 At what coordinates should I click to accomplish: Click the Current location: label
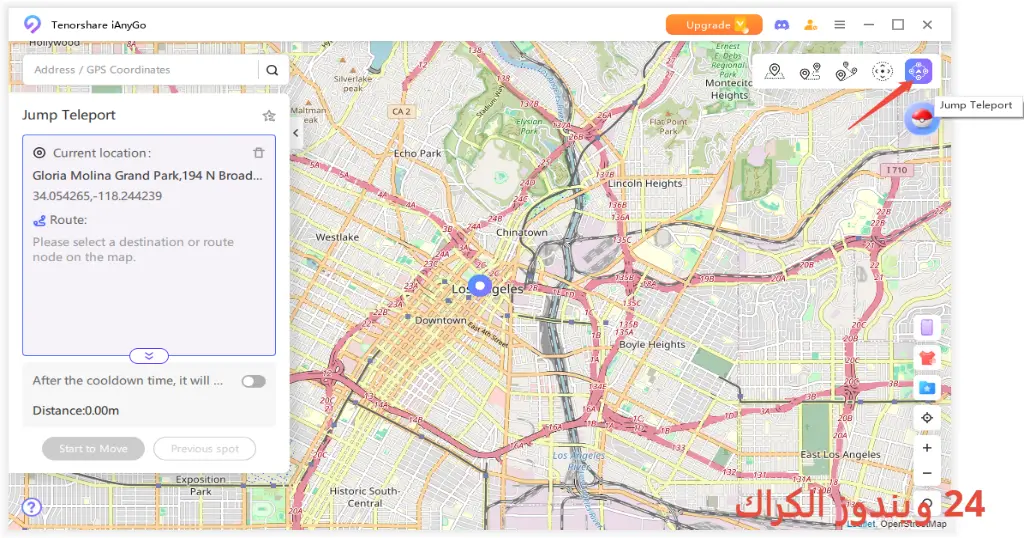(102, 153)
